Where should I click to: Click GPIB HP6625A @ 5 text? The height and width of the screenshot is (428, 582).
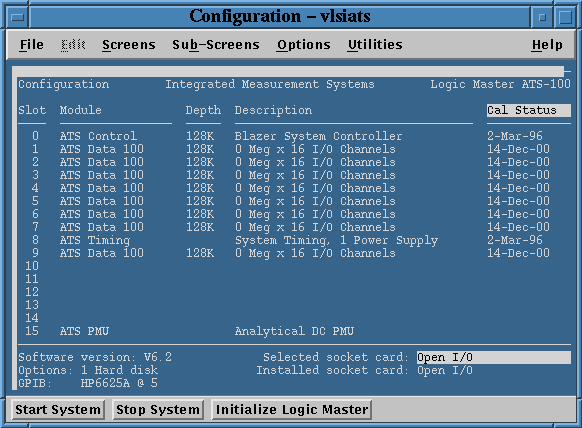[88, 383]
